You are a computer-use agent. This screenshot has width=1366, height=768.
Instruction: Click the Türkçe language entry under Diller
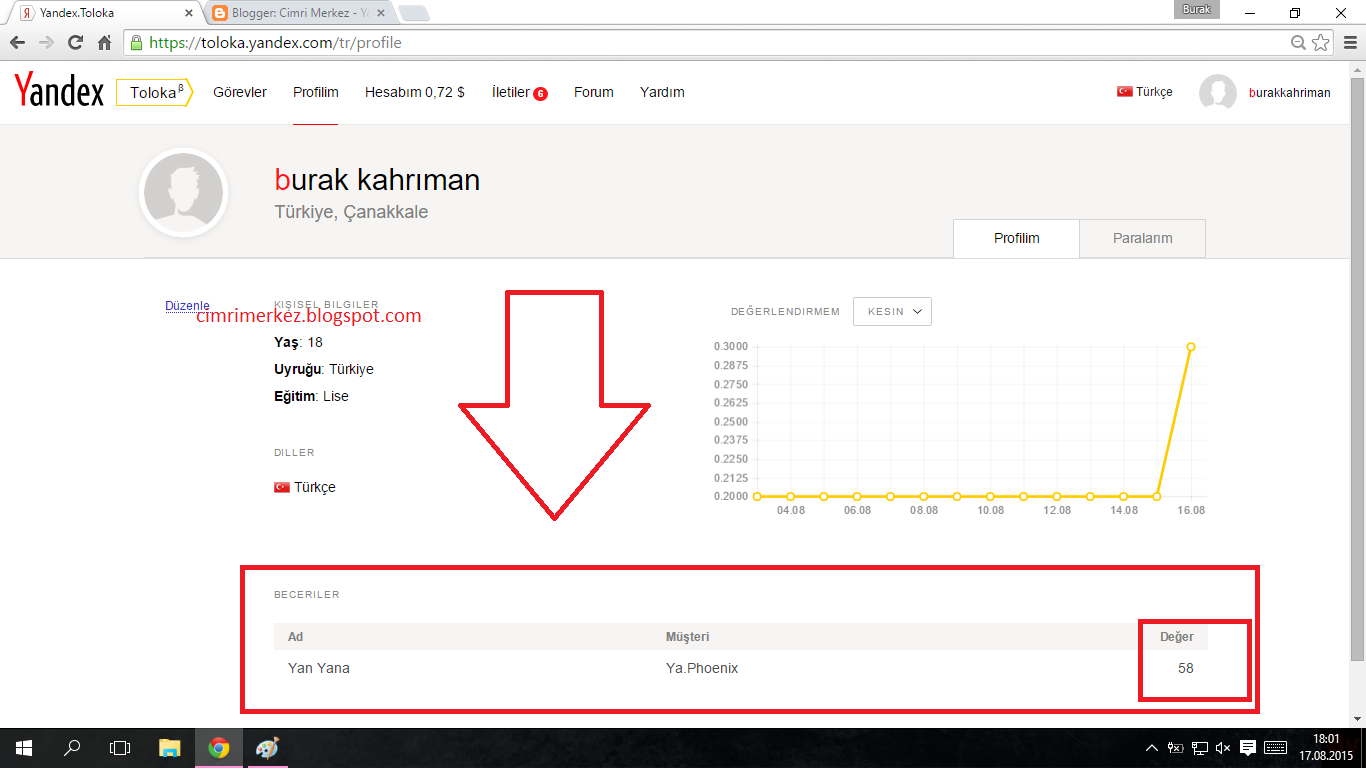point(305,487)
